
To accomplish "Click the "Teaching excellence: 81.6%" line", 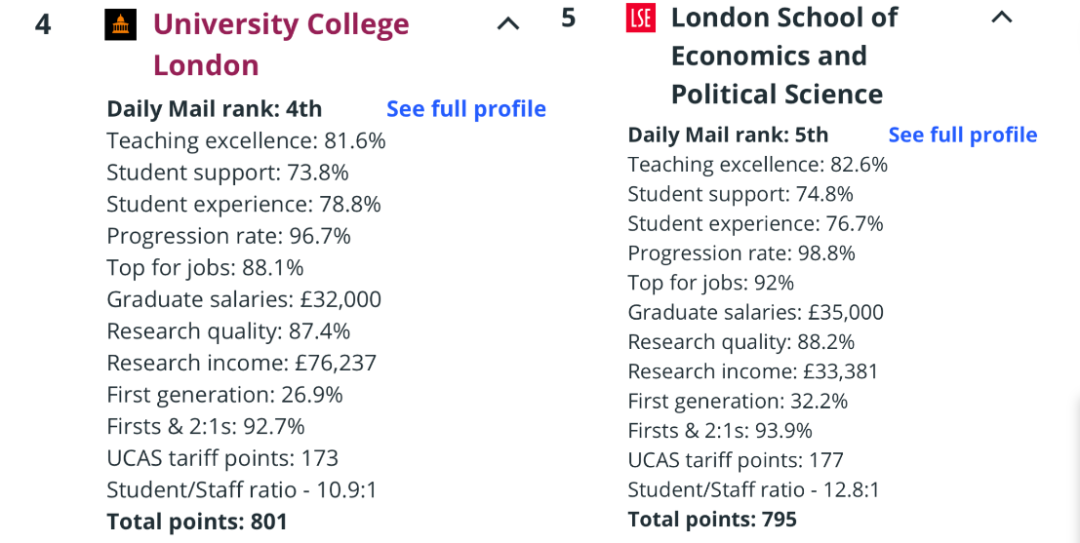I will (x=246, y=141).
